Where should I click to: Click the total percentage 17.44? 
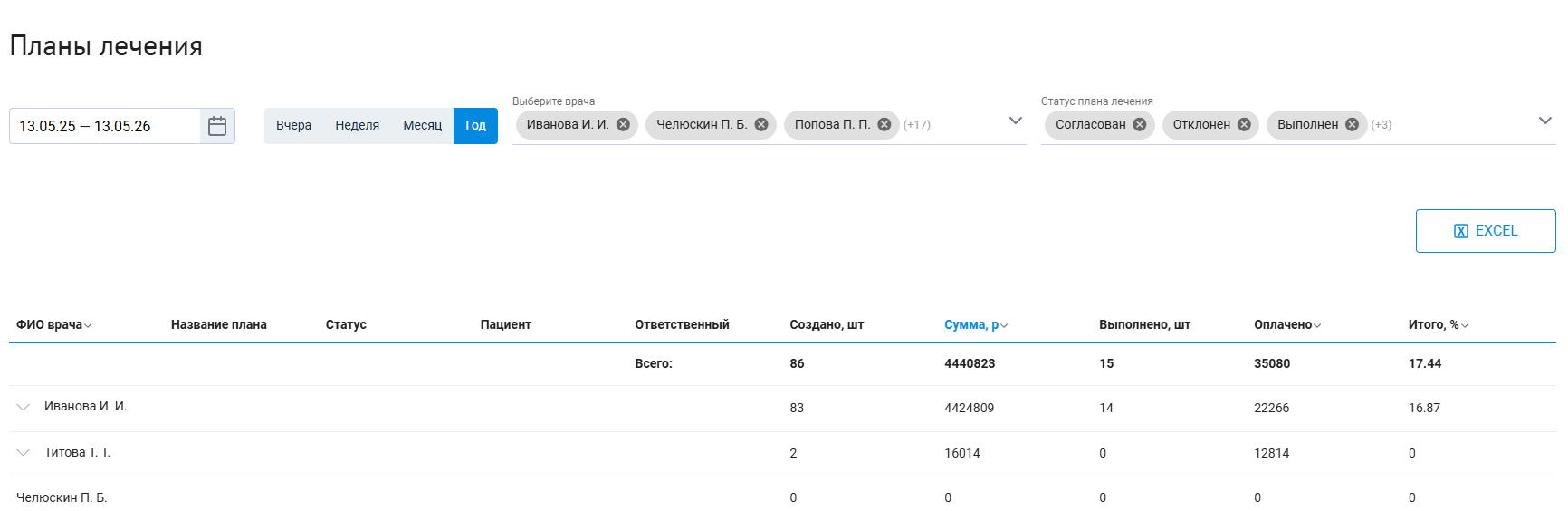click(1425, 363)
